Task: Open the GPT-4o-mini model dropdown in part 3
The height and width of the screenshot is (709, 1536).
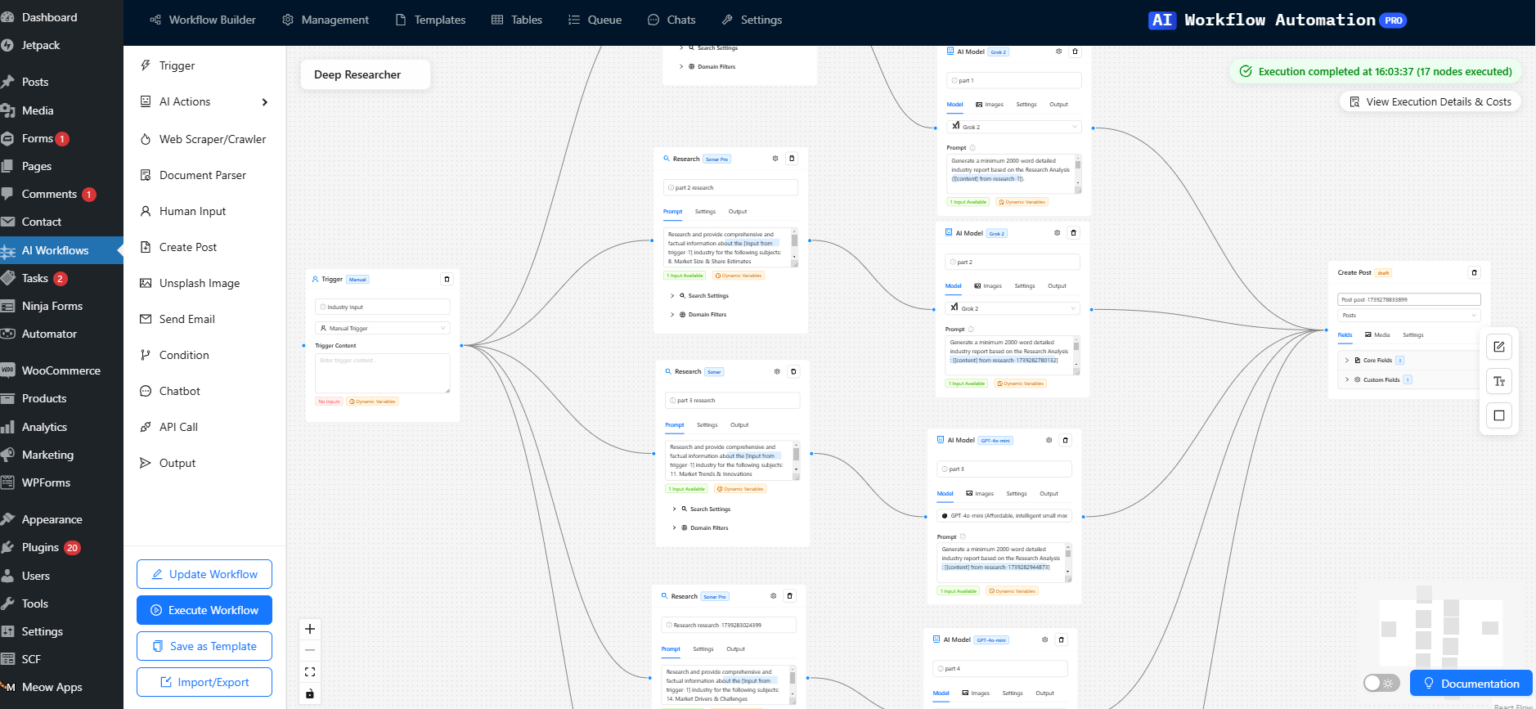Action: click(x=1004, y=516)
